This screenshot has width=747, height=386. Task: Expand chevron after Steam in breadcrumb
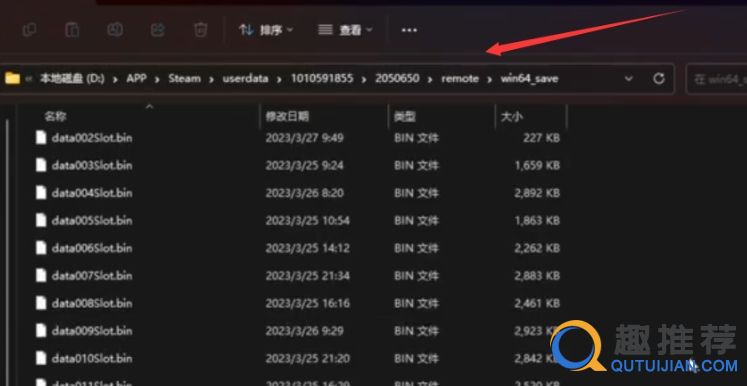(x=212, y=79)
